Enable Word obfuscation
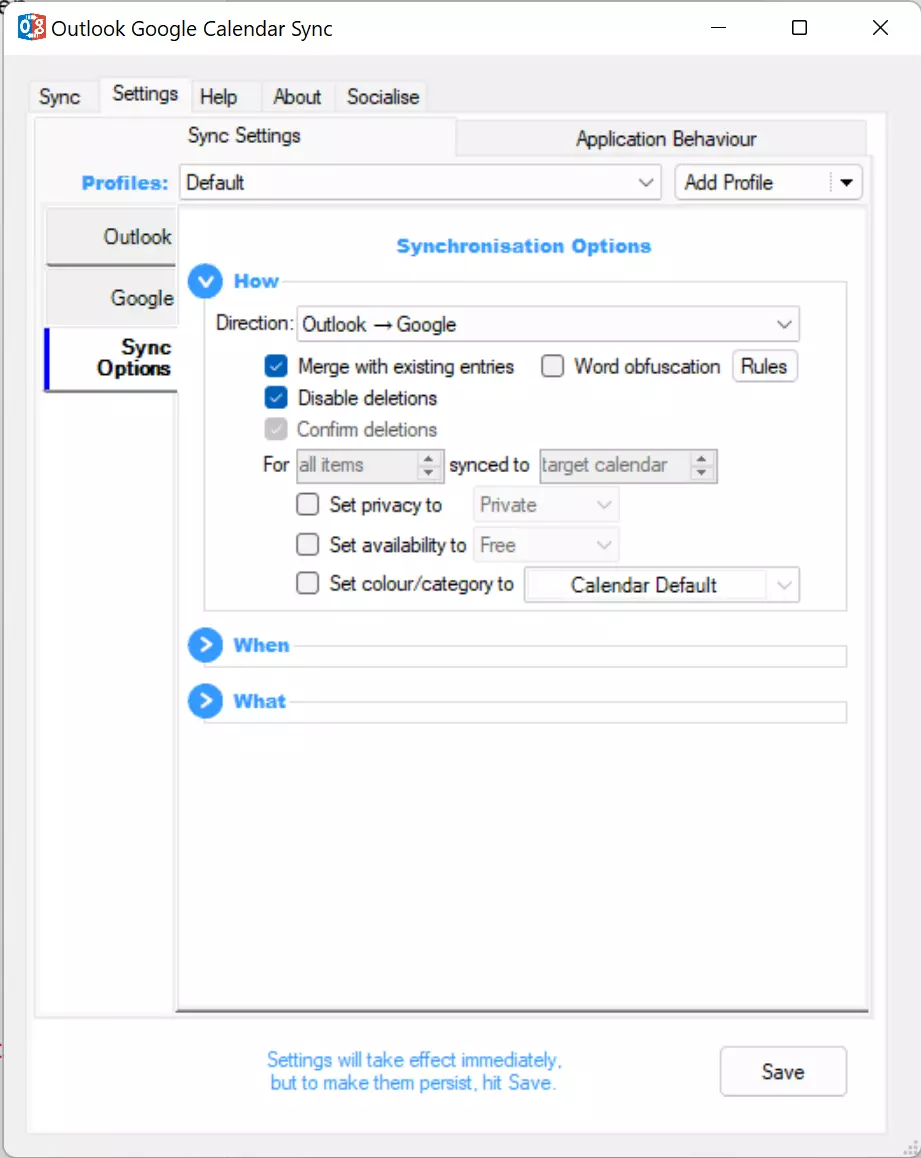The width and height of the screenshot is (921, 1158). click(553, 366)
